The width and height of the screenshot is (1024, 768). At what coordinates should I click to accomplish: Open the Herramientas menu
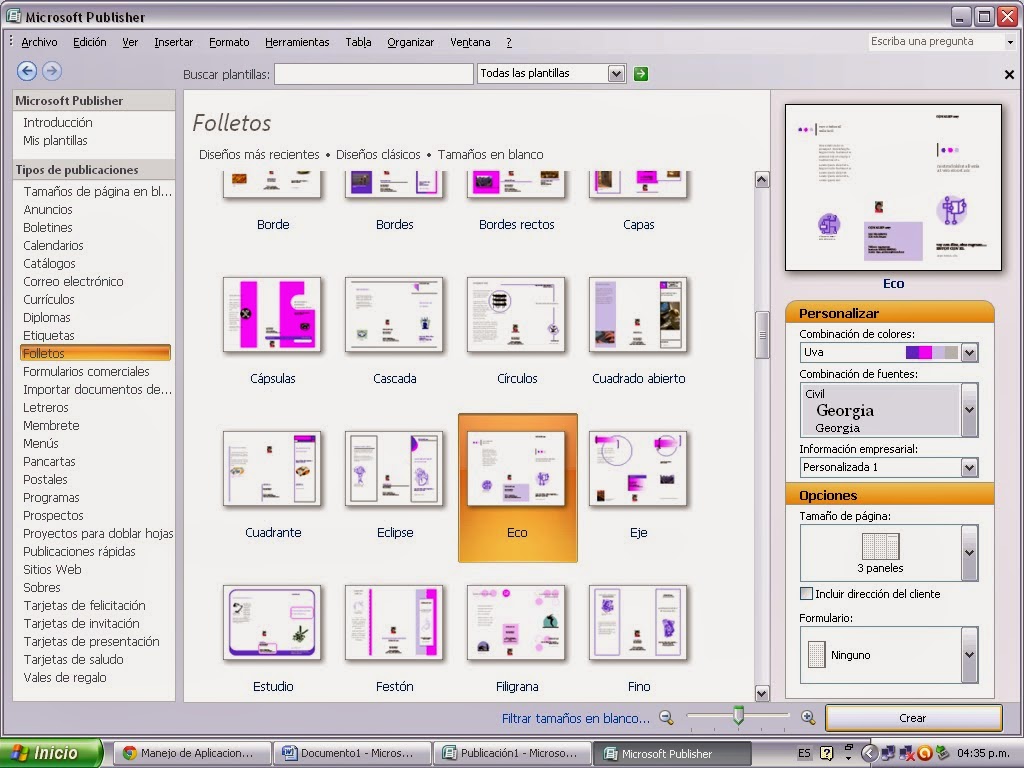(x=297, y=42)
